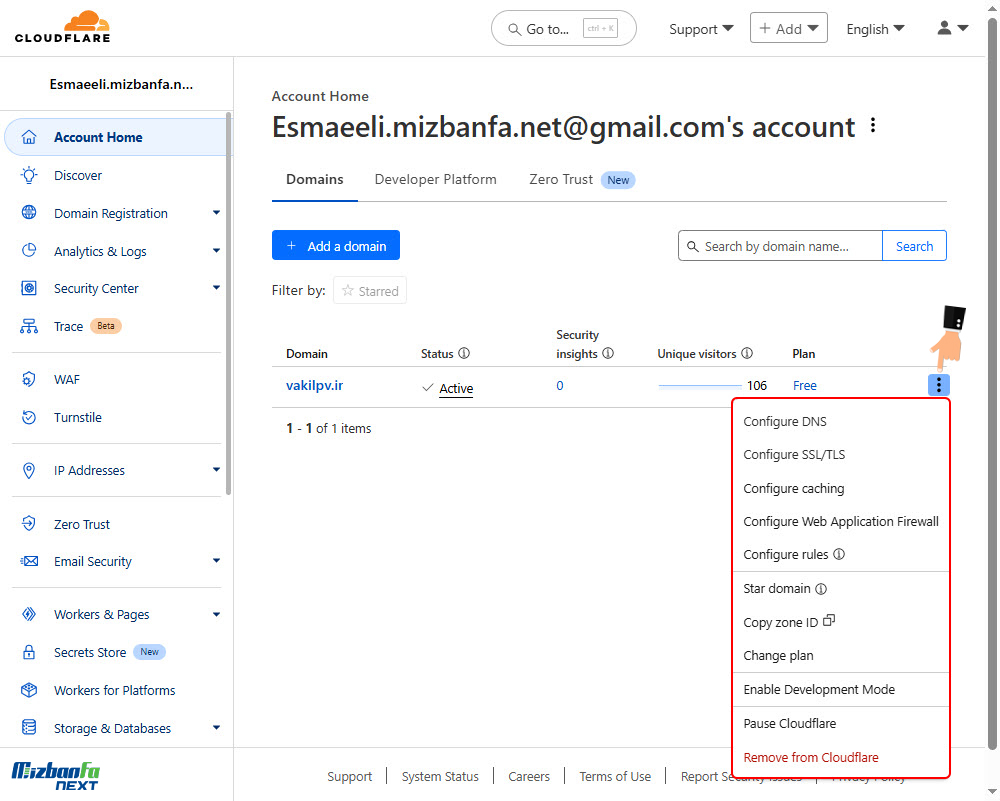Click the Domain Registration globe icon
This screenshot has width=1000, height=801.
pos(29,212)
